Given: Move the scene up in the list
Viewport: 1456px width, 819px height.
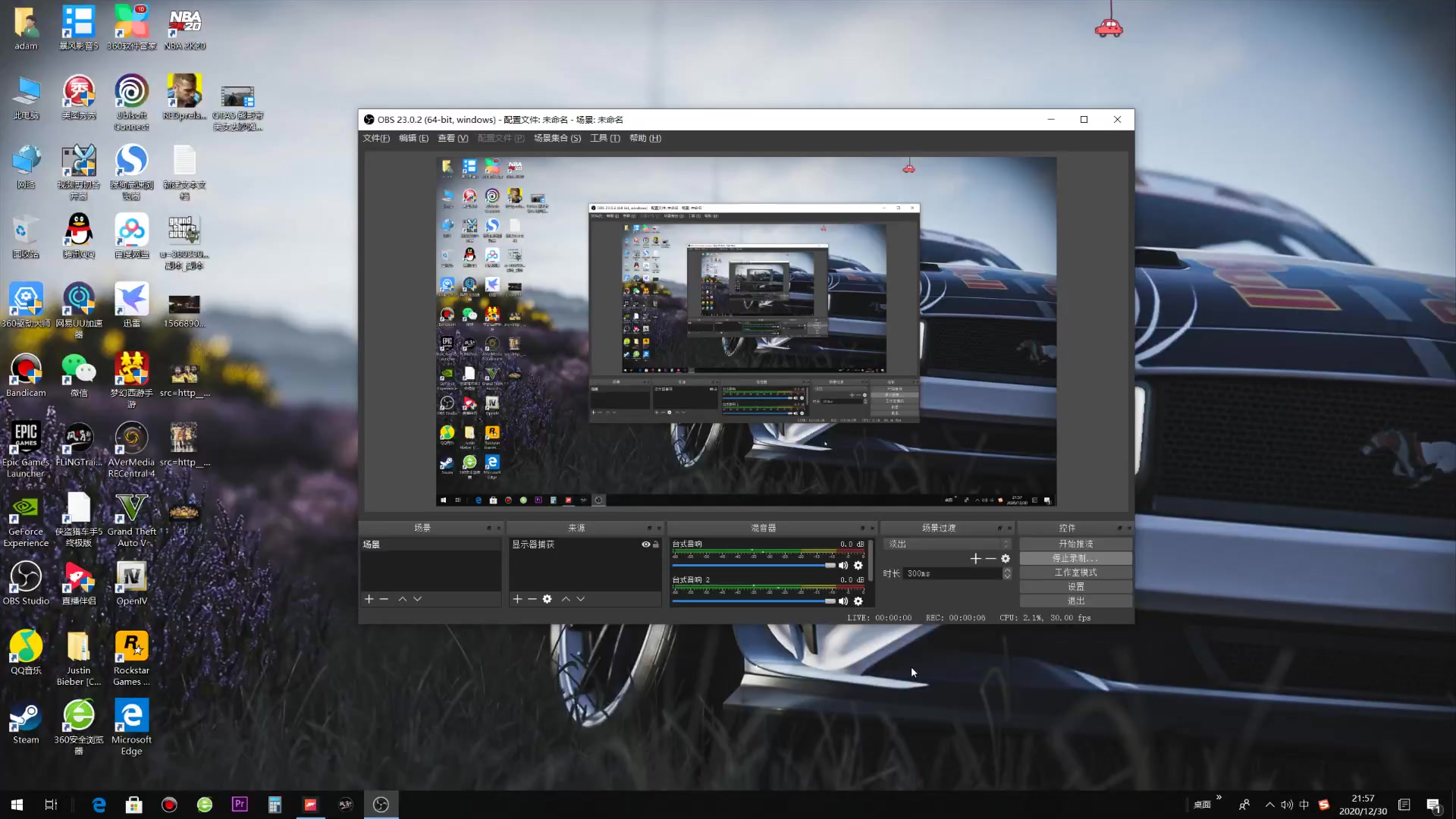Looking at the screenshot, I should coord(403,599).
